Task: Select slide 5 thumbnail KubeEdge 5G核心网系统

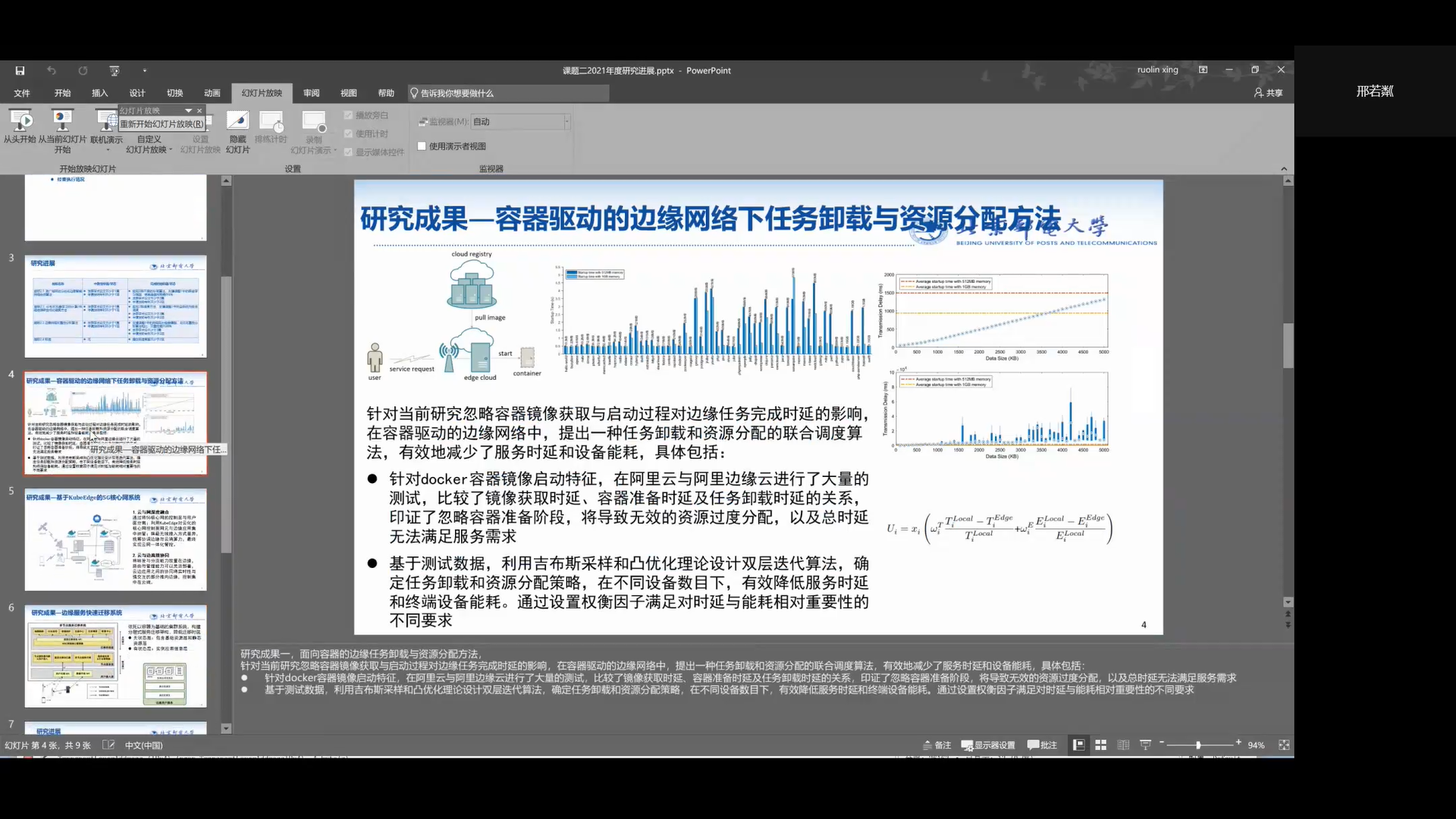Action: [115, 540]
